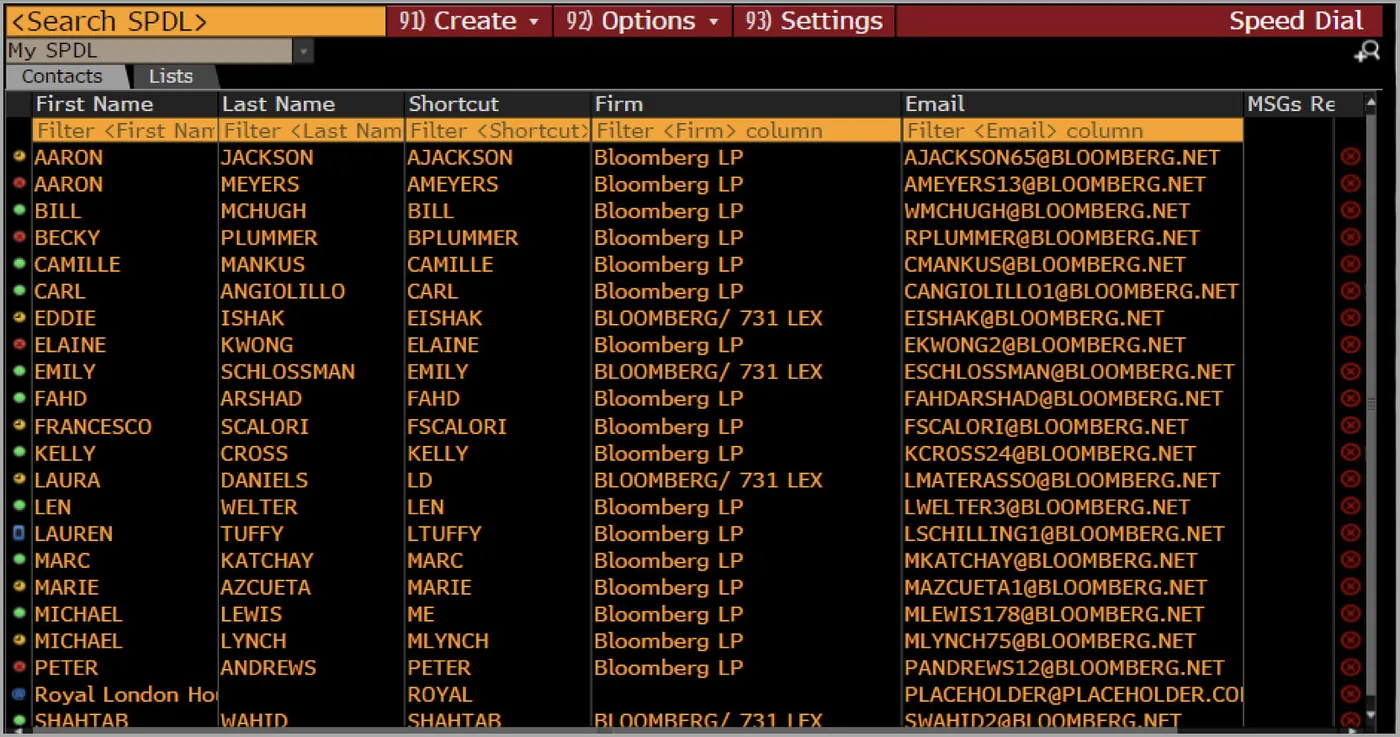The image size is (1400, 737).
Task: Click the green status dot beside CAMILLE
Action: point(19,264)
